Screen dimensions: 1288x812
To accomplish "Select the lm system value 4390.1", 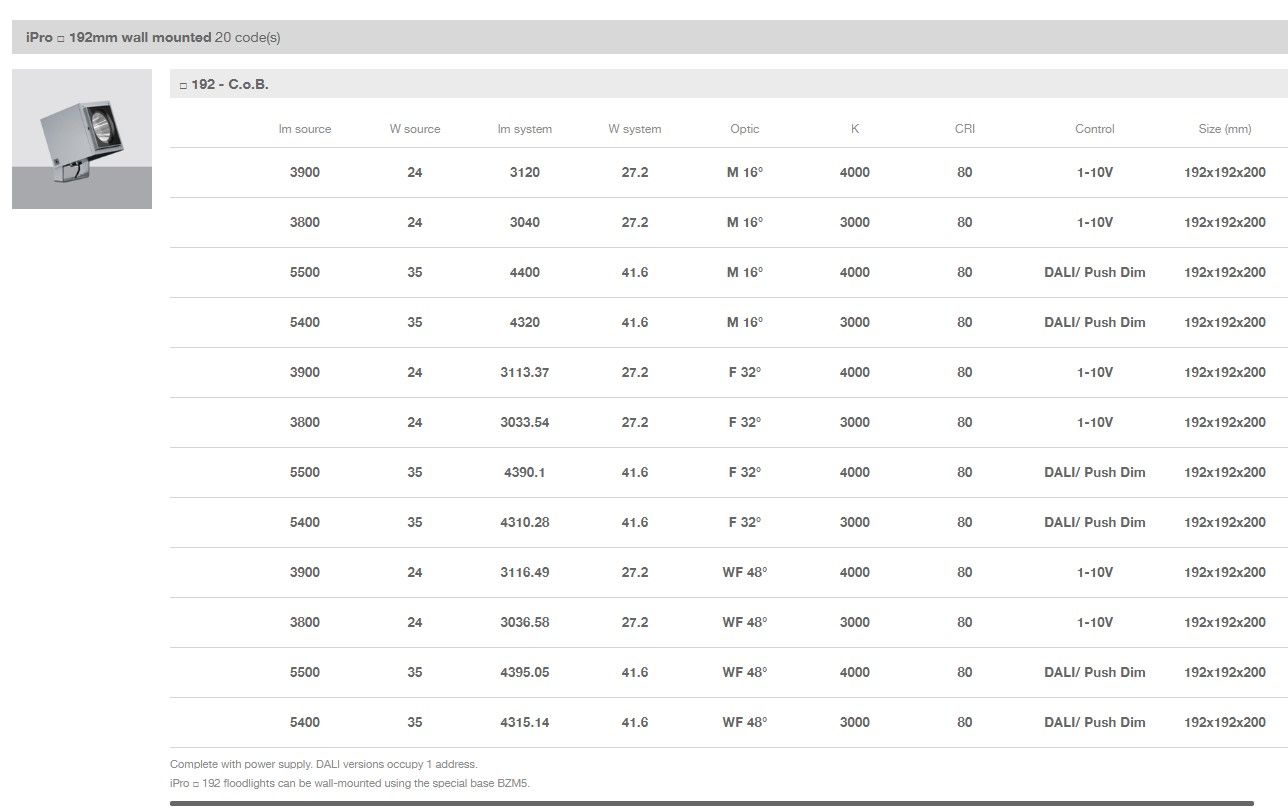I will coord(525,472).
